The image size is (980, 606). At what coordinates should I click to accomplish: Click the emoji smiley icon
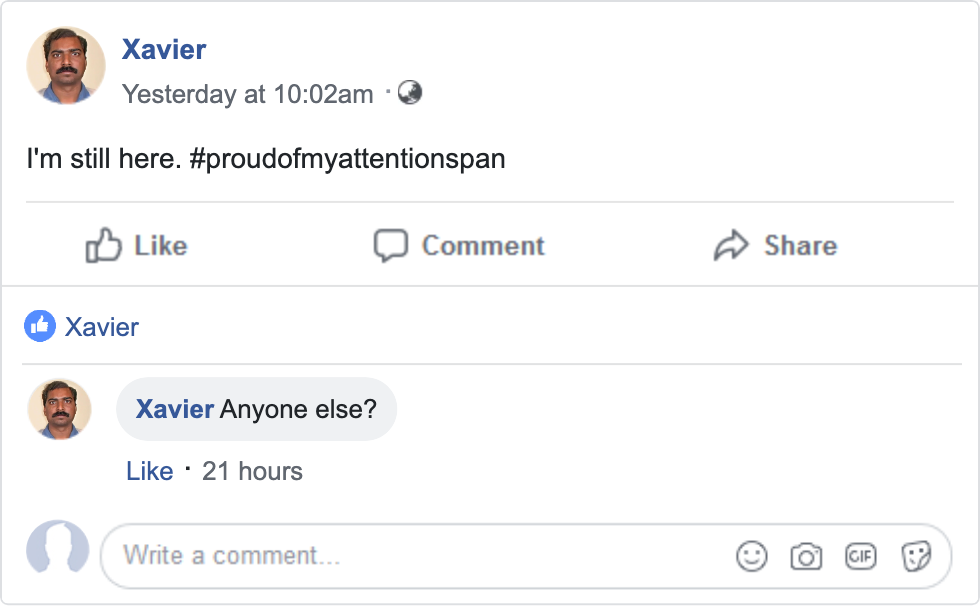[x=751, y=556]
